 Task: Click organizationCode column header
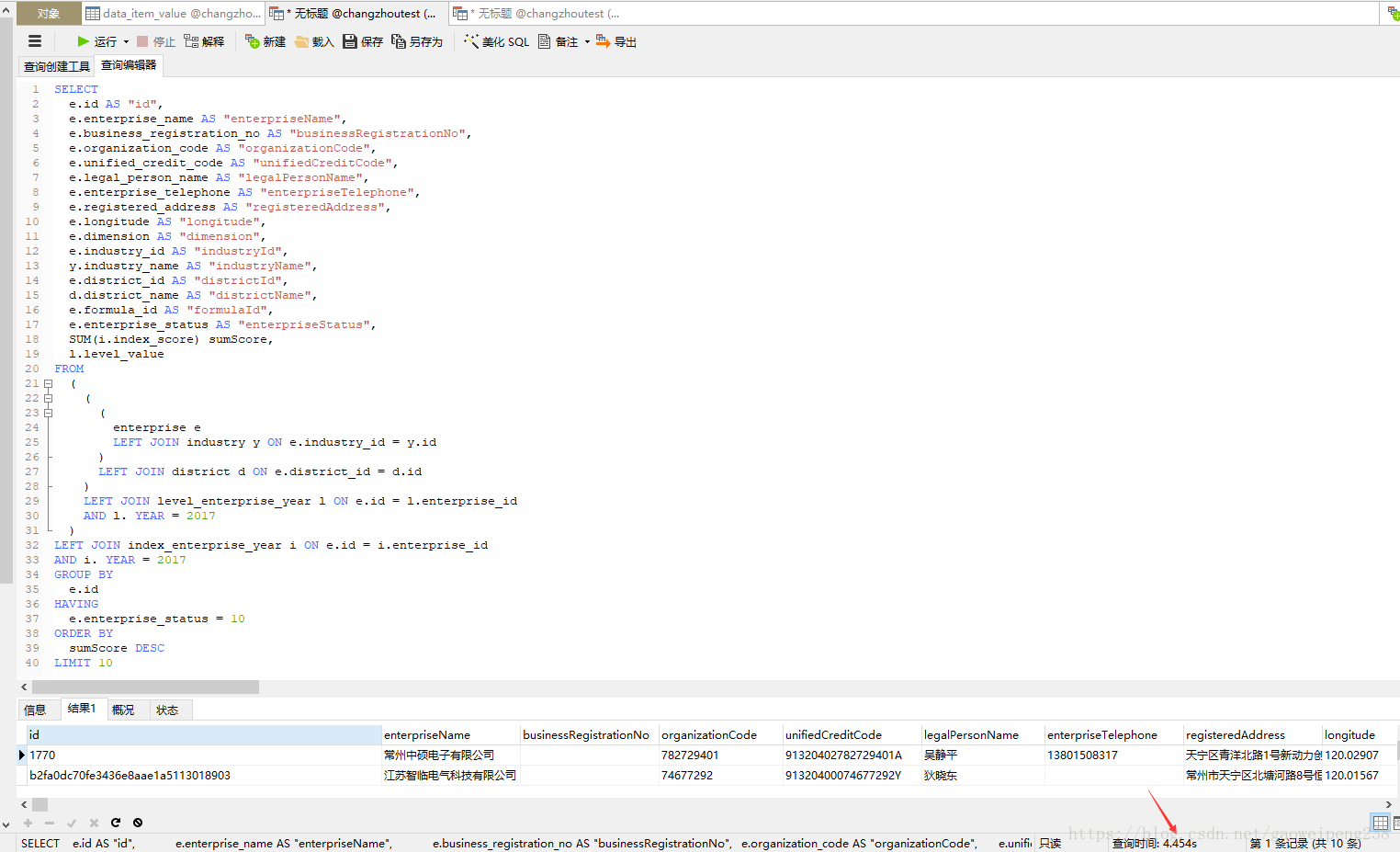coord(721,734)
